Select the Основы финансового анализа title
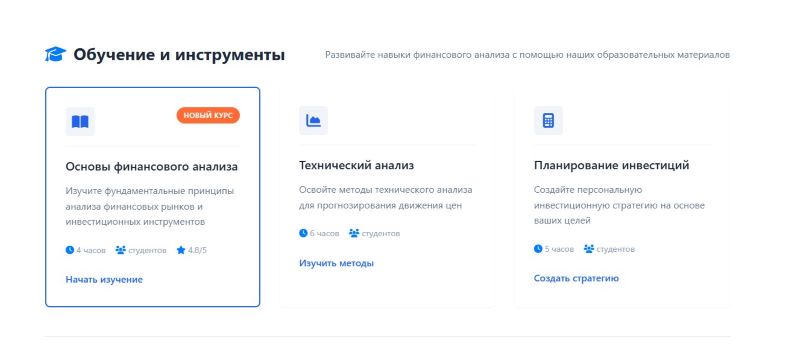 point(152,167)
